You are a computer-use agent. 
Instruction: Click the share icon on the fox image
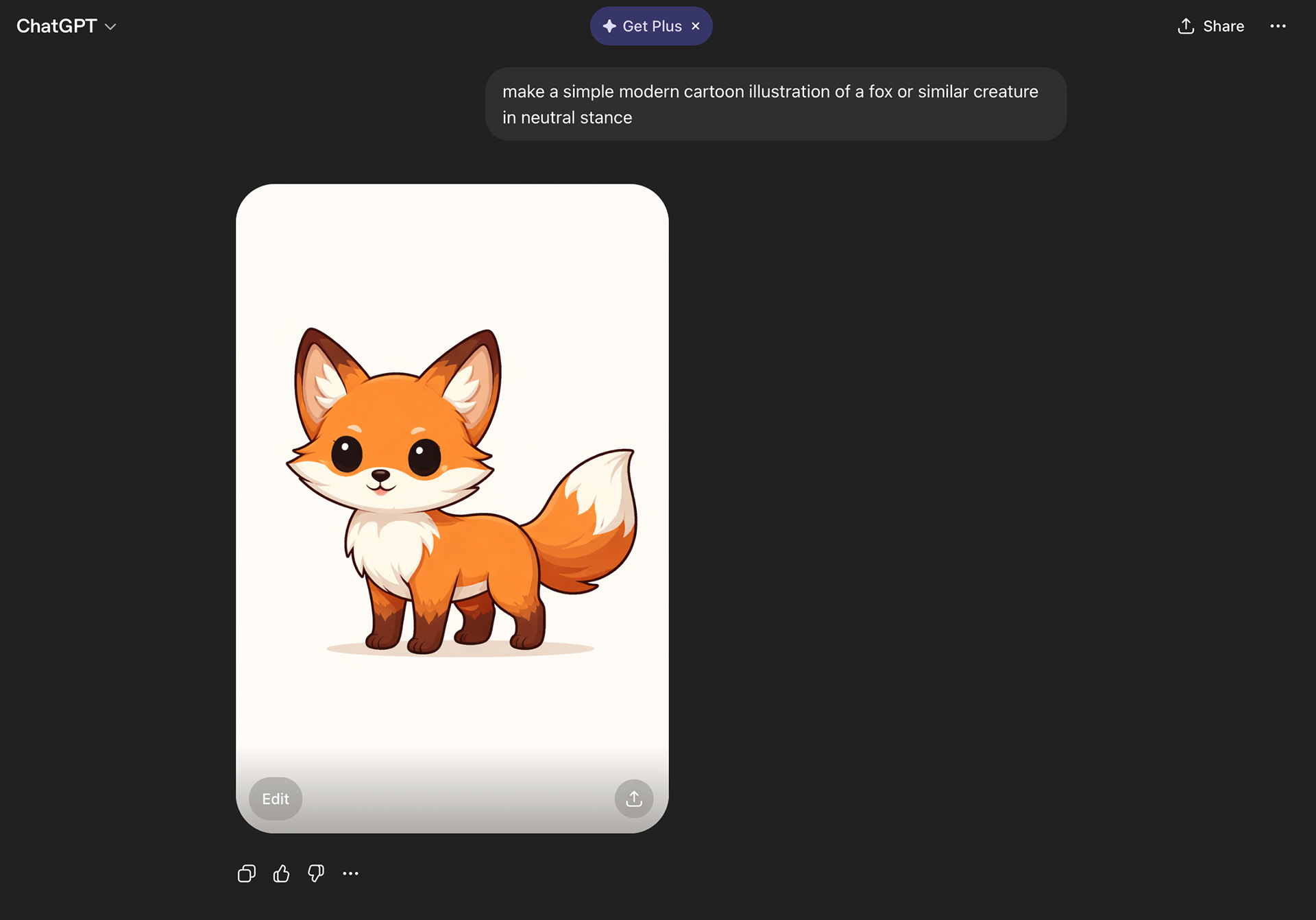click(634, 799)
